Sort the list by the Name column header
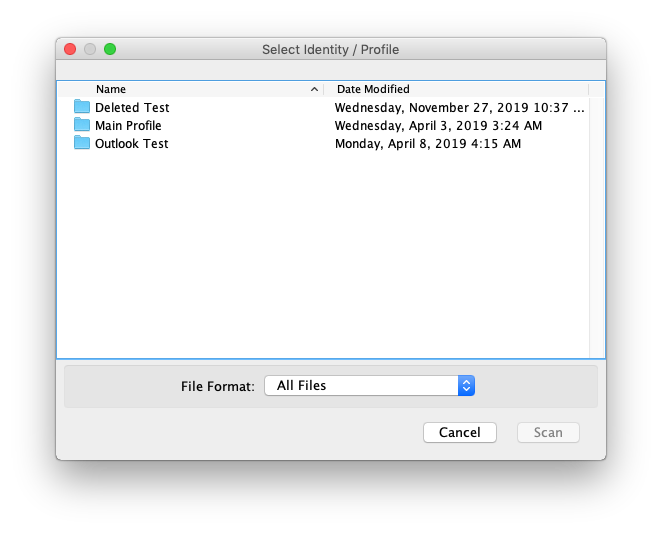This screenshot has height=534, width=662. pyautogui.click(x=111, y=89)
